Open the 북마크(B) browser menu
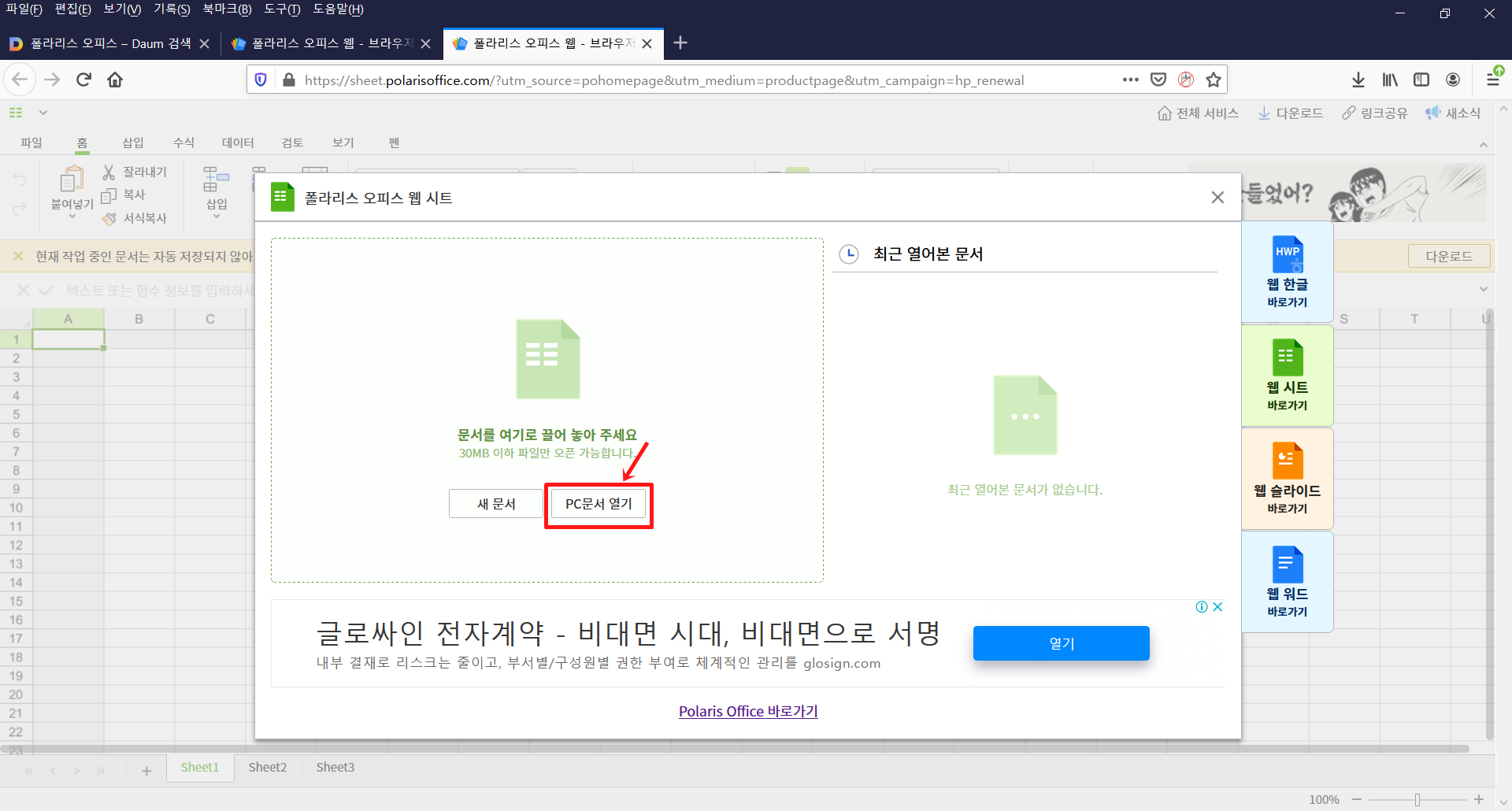 point(227,9)
